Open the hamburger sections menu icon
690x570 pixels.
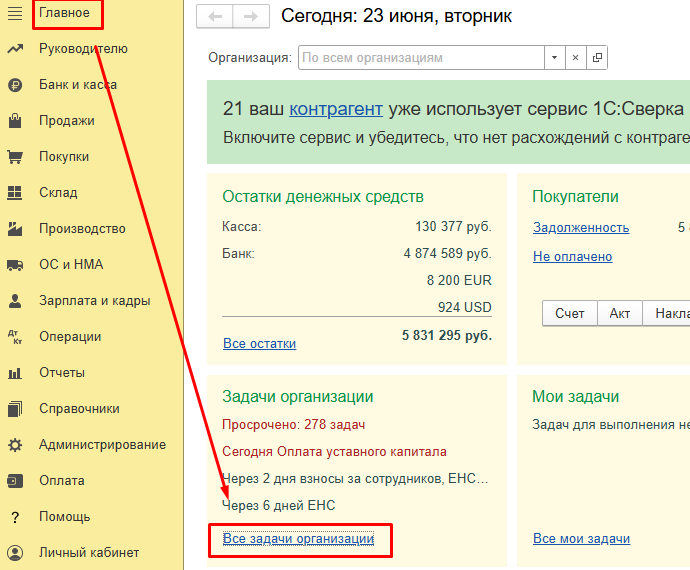click(x=15, y=13)
